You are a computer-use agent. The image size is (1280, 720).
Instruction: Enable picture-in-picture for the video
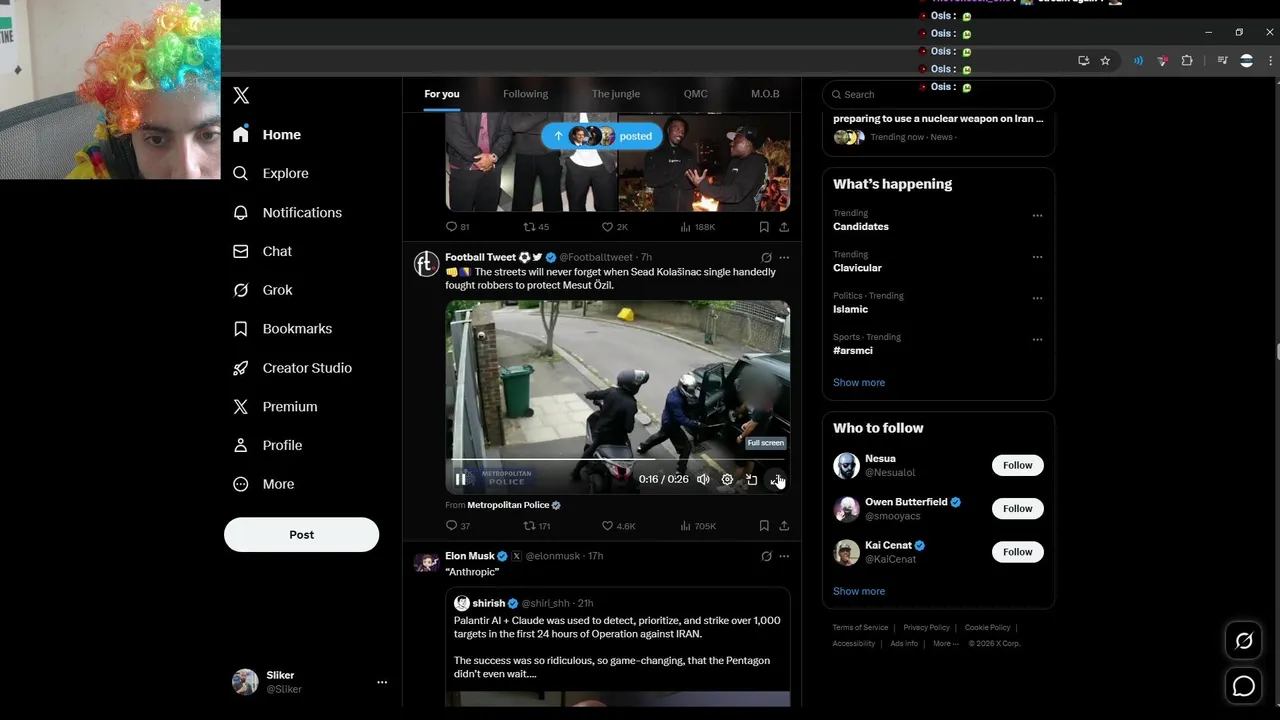(751, 479)
